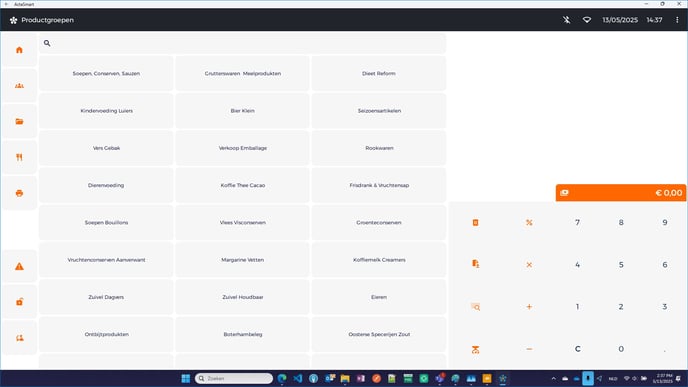688x387 pixels.
Task: Open the three-dot overflow menu
Action: coord(677,20)
